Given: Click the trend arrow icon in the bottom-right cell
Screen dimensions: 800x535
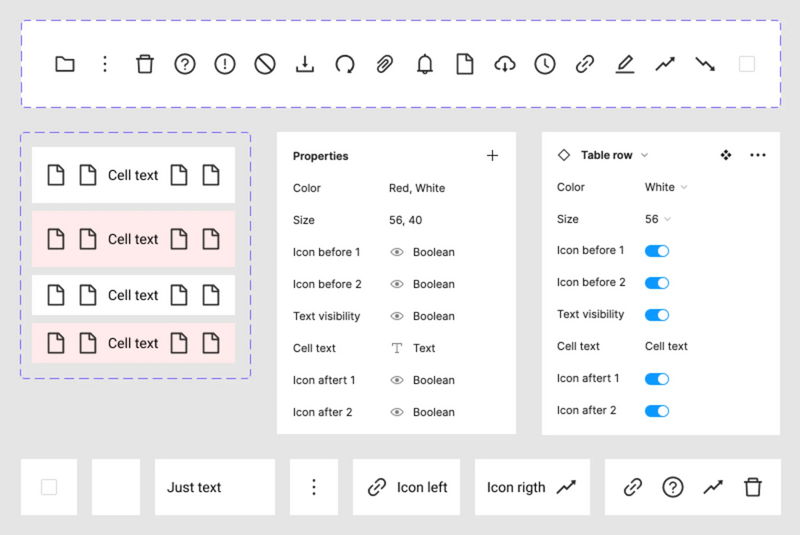Looking at the screenshot, I should click(713, 487).
